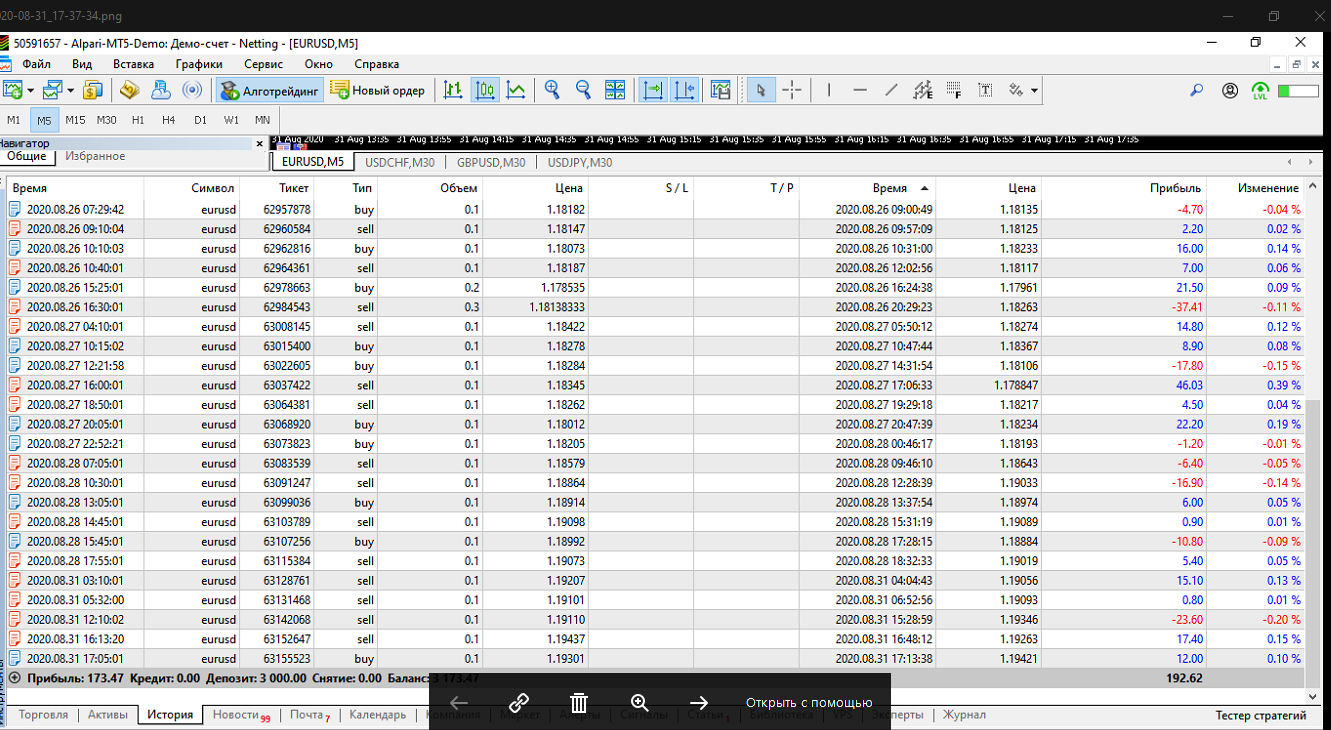Image resolution: width=1331 pixels, height=730 pixels.
Task: Toggle the Алготрейдинг button
Action: pyautogui.click(x=269, y=90)
